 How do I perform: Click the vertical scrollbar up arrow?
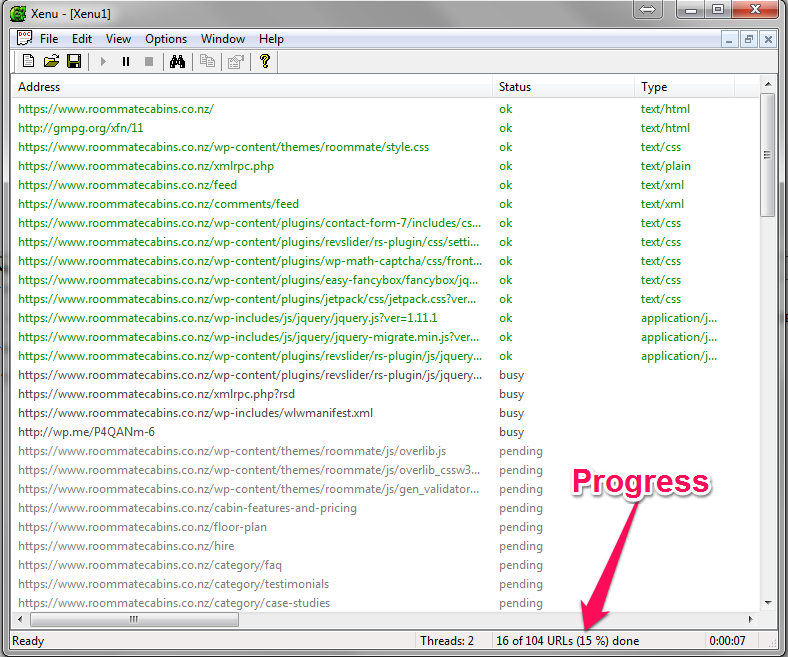pyautogui.click(x=767, y=84)
